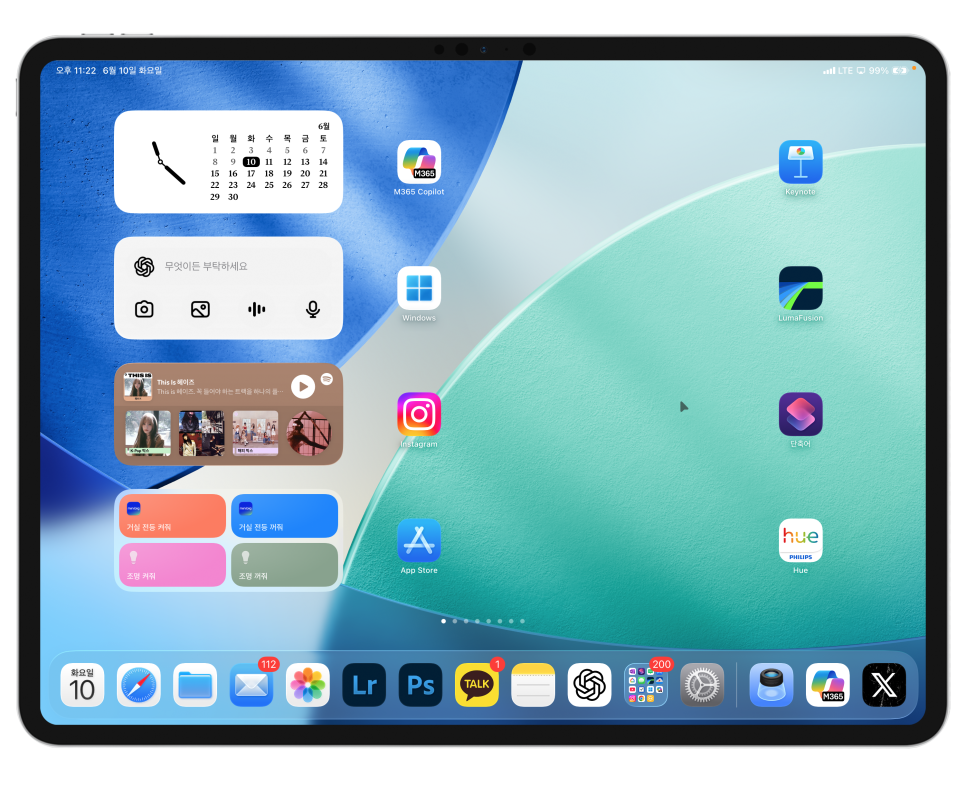Viewport: 966px width, 785px height.
Task: Open Notes app in dock
Action: pos(533,685)
